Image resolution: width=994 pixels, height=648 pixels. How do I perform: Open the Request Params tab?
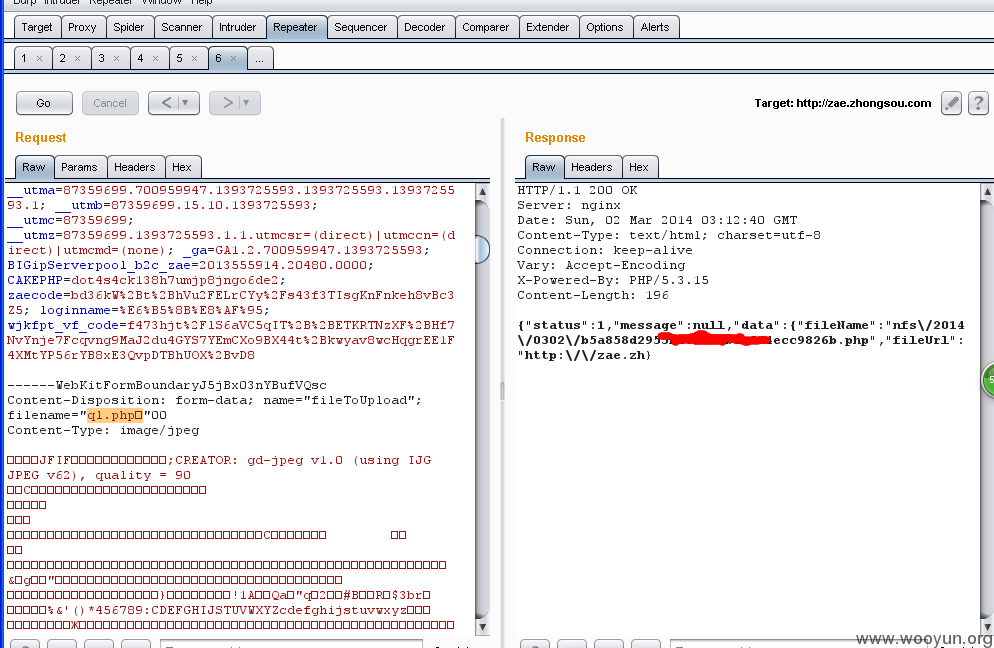[79, 167]
